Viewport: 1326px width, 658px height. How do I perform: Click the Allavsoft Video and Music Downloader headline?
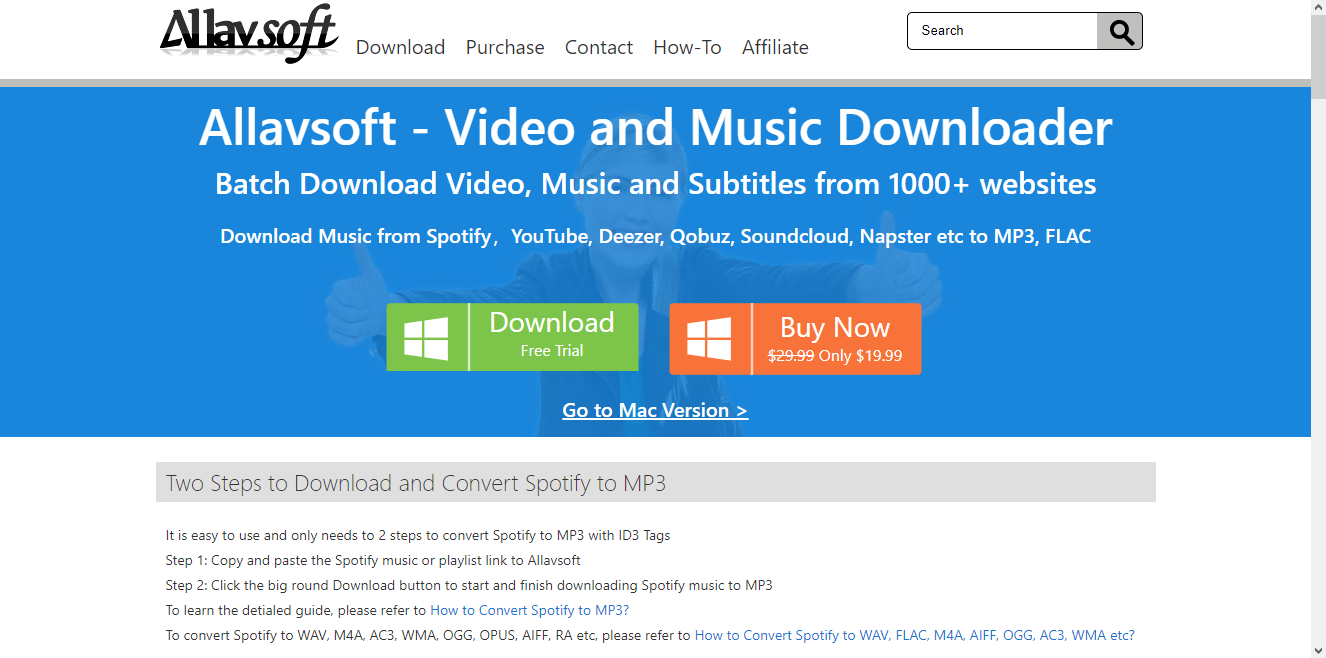[655, 128]
